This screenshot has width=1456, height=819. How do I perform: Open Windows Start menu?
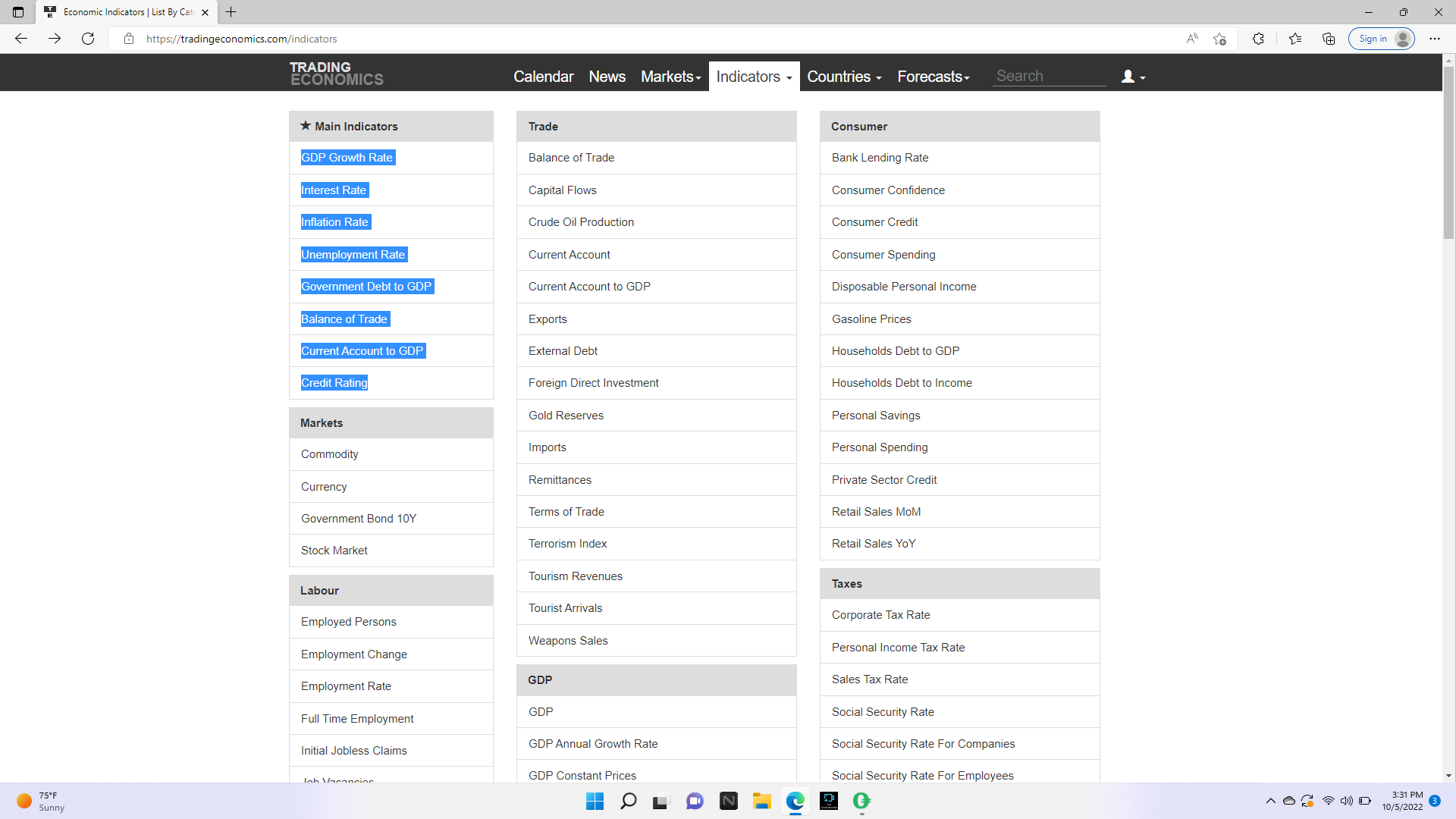coord(595,801)
